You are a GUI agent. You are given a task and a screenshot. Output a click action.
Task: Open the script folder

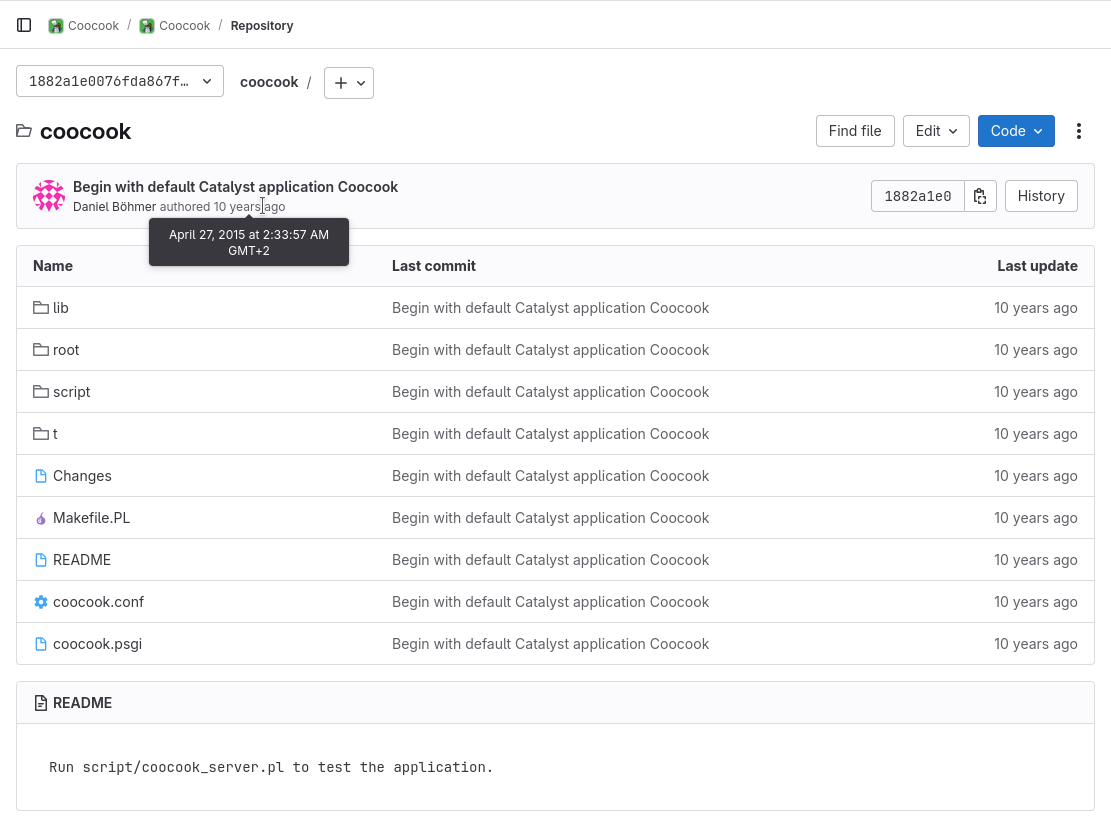[72, 391]
